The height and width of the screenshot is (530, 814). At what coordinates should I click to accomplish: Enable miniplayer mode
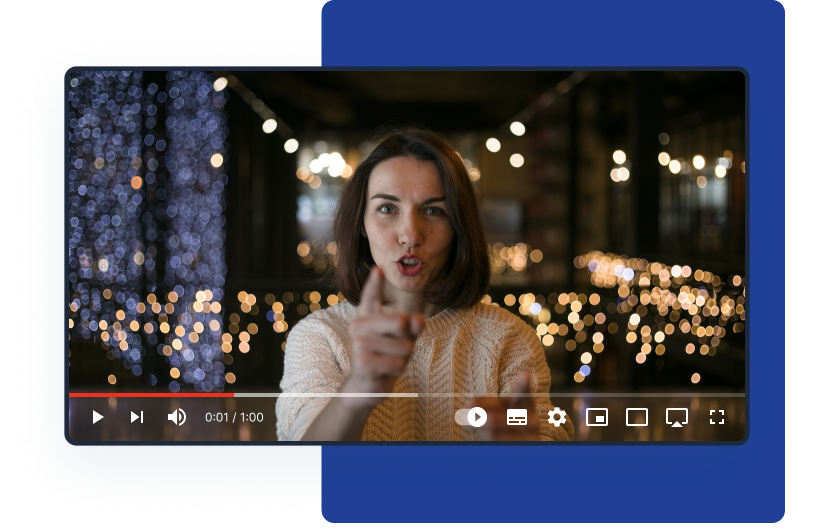pyautogui.click(x=597, y=417)
